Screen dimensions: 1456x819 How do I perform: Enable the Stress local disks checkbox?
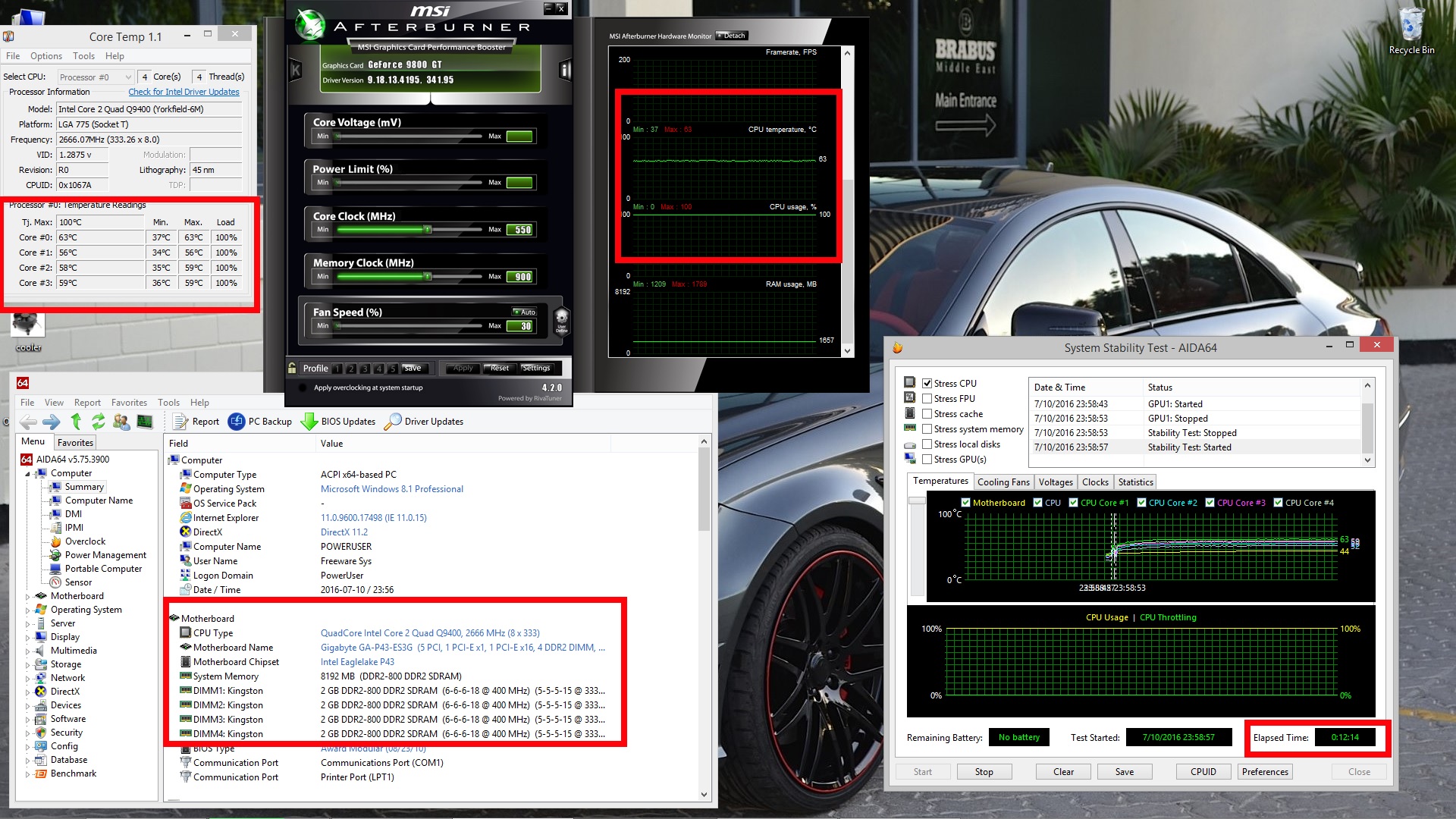coord(927,444)
